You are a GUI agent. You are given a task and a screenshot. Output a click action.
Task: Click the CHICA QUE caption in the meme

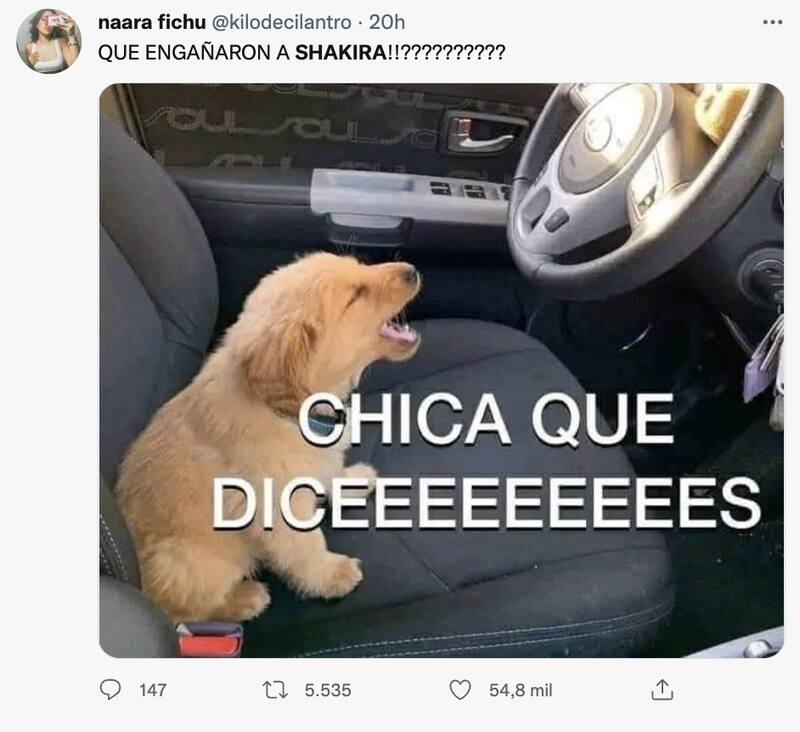tap(486, 420)
